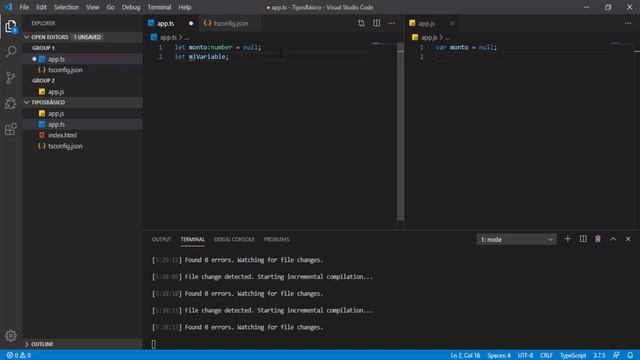The image size is (640, 360).
Task: Close the app.js editor tab
Action: pyautogui.click(x=452, y=23)
